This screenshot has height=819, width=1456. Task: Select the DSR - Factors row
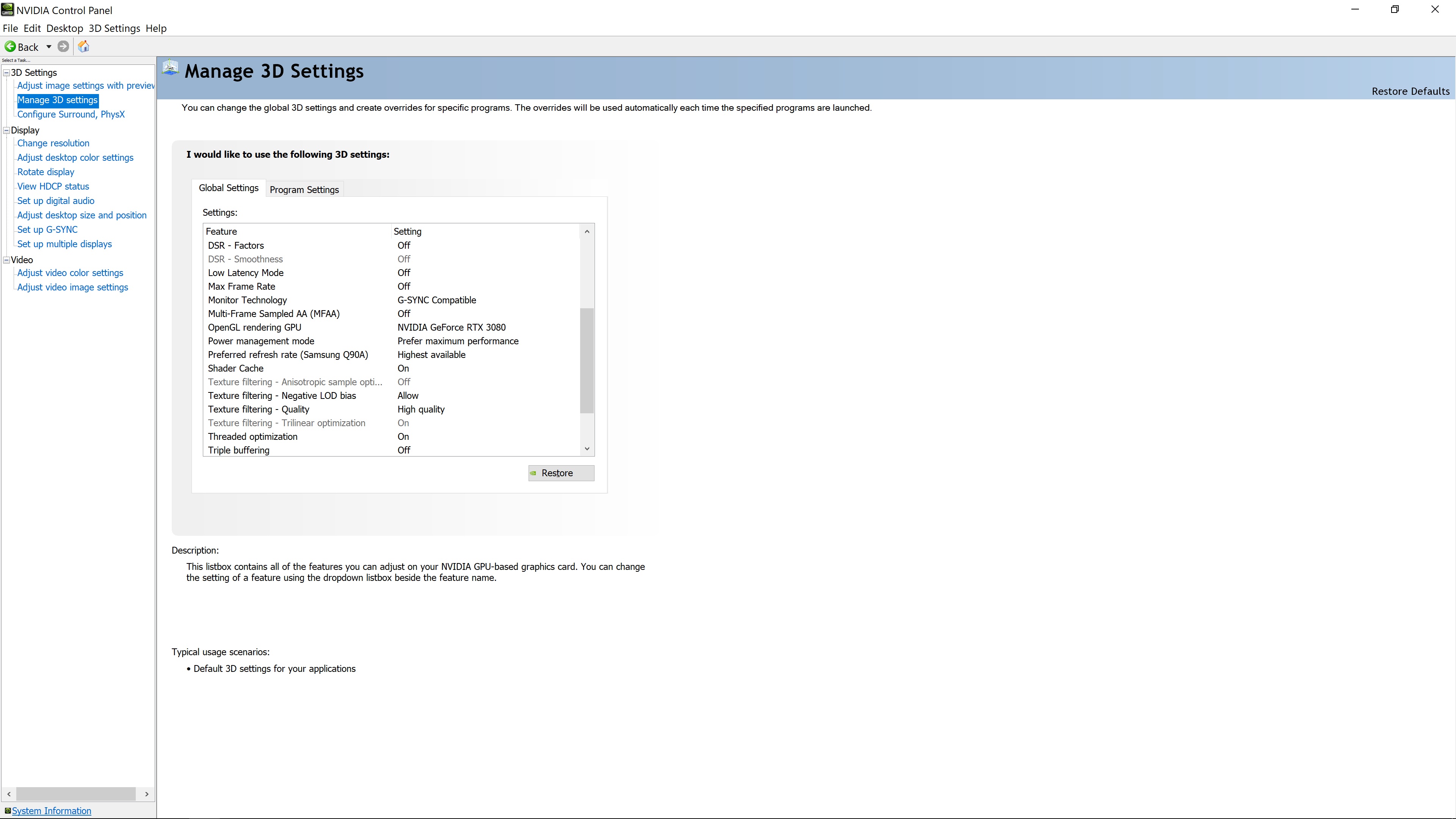tap(392, 245)
